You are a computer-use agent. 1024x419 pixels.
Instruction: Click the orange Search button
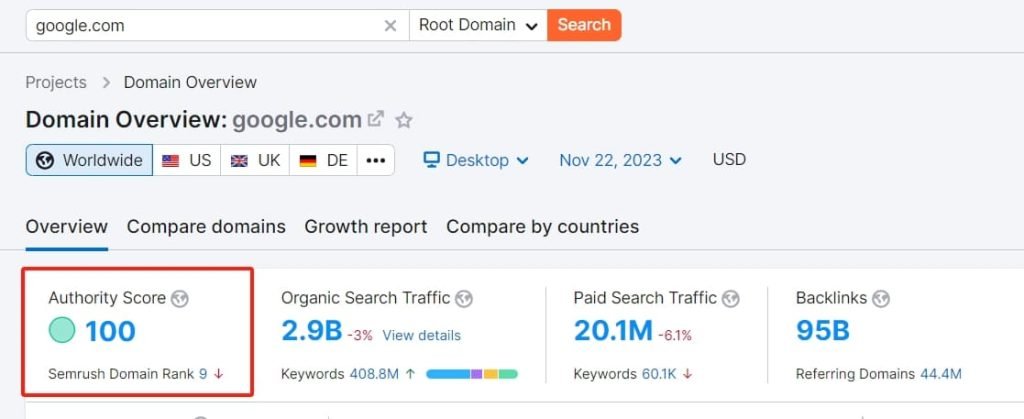point(584,25)
